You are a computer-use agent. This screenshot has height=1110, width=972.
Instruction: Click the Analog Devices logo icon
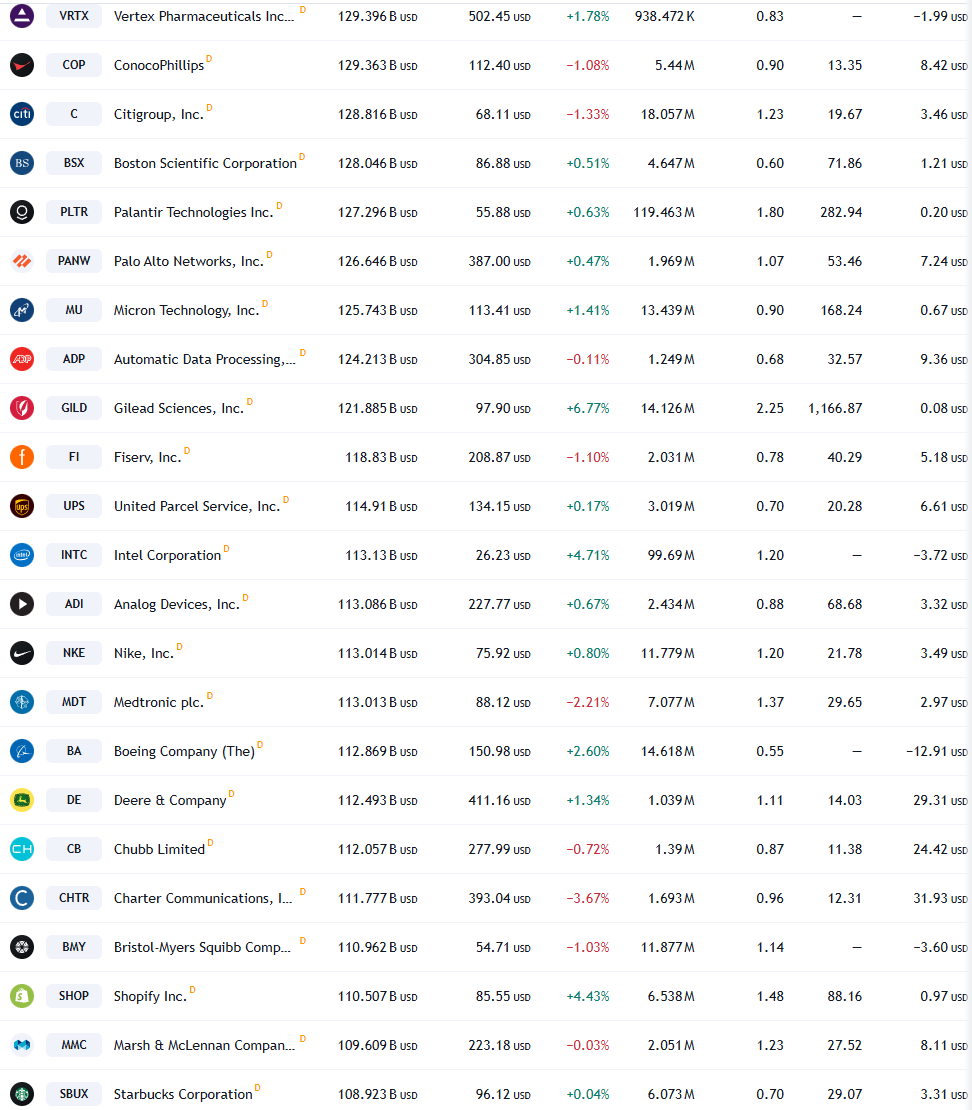coord(22,604)
